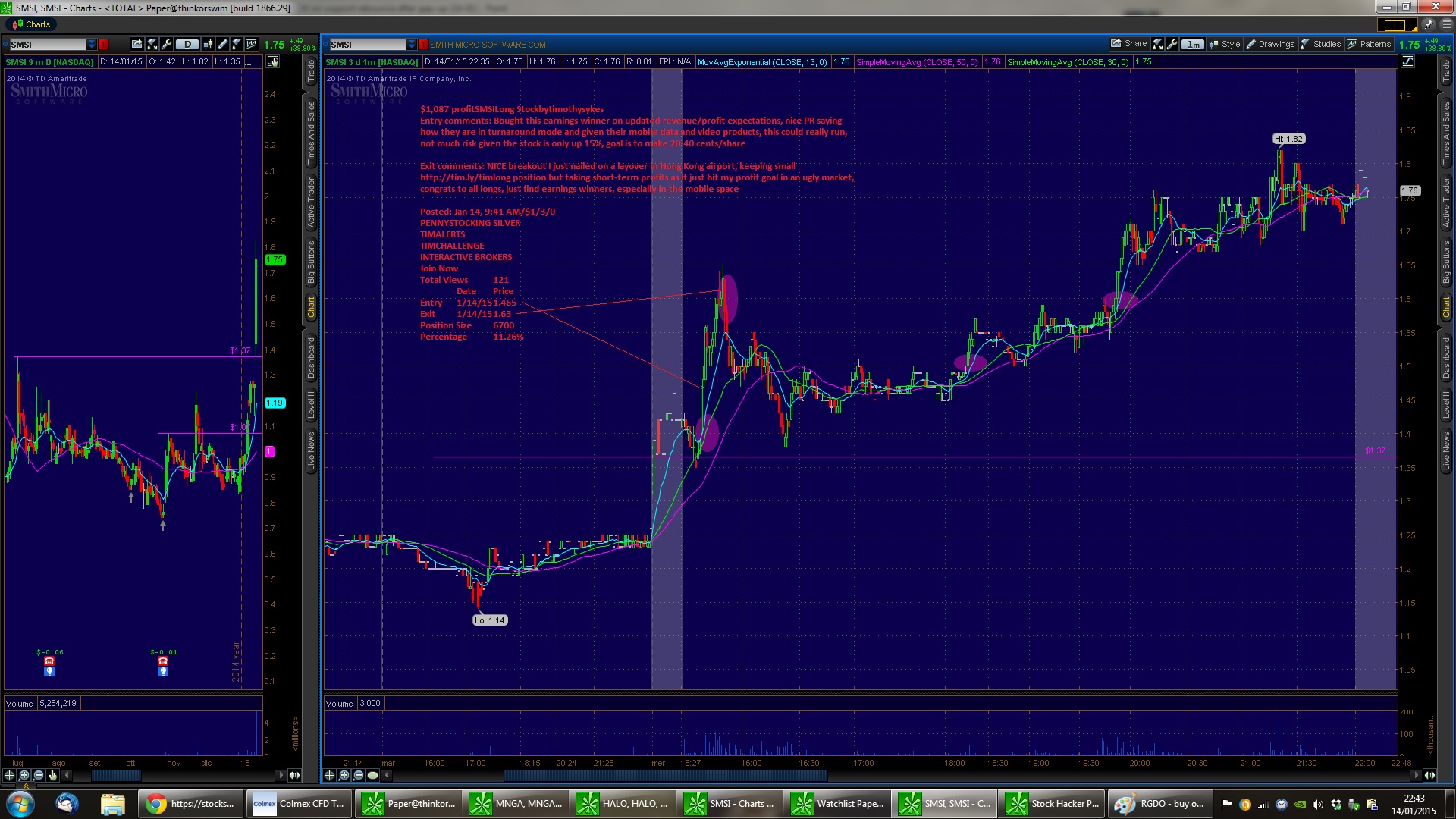Open the Drawings menu
Image resolution: width=1456 pixels, height=819 pixels.
pyautogui.click(x=1270, y=44)
